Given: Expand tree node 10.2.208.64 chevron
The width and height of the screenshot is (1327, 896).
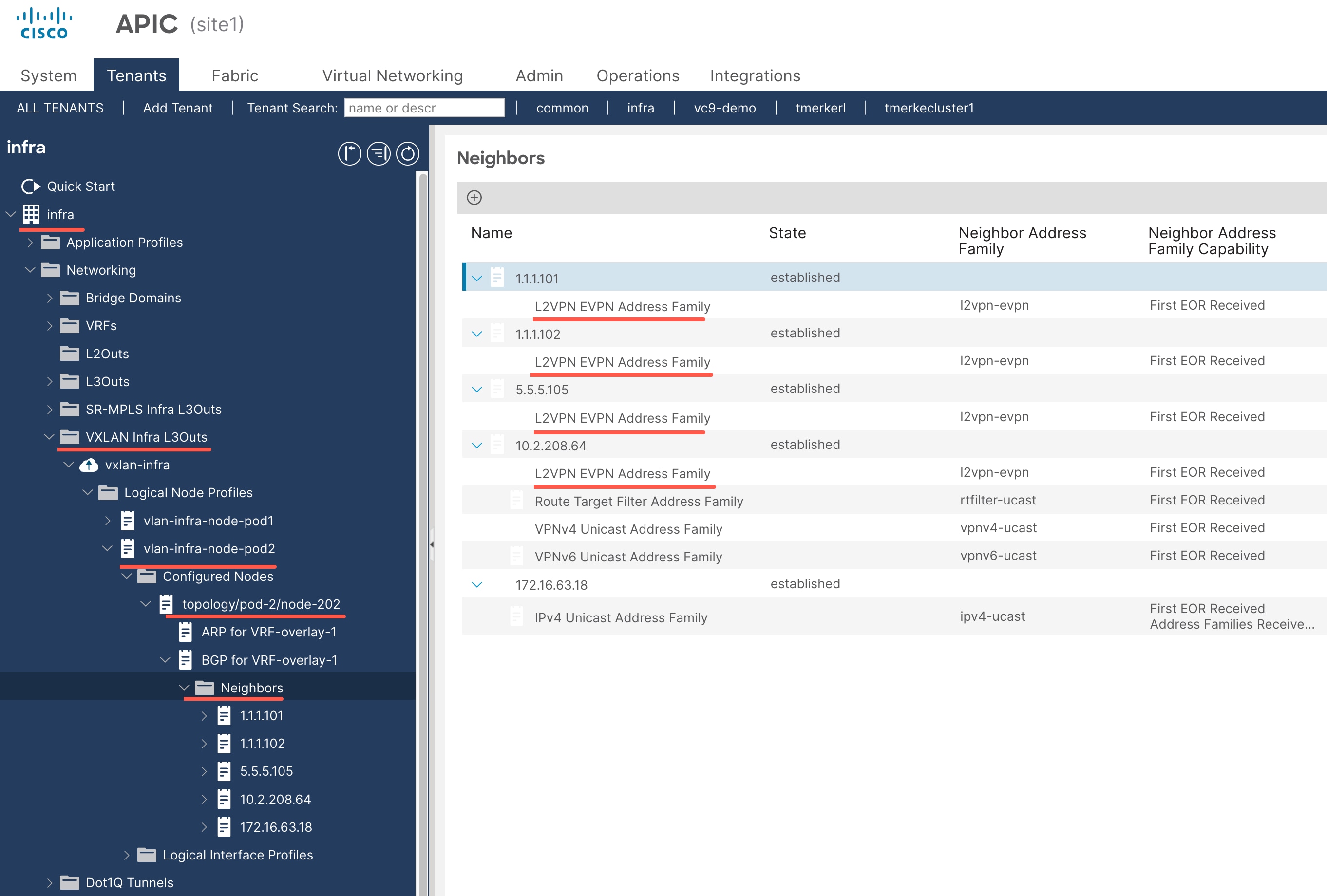Looking at the screenshot, I should tap(204, 800).
